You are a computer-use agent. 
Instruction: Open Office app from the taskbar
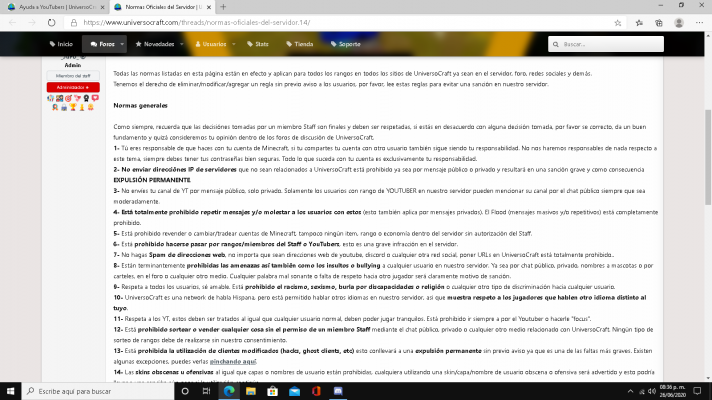pyautogui.click(x=316, y=391)
